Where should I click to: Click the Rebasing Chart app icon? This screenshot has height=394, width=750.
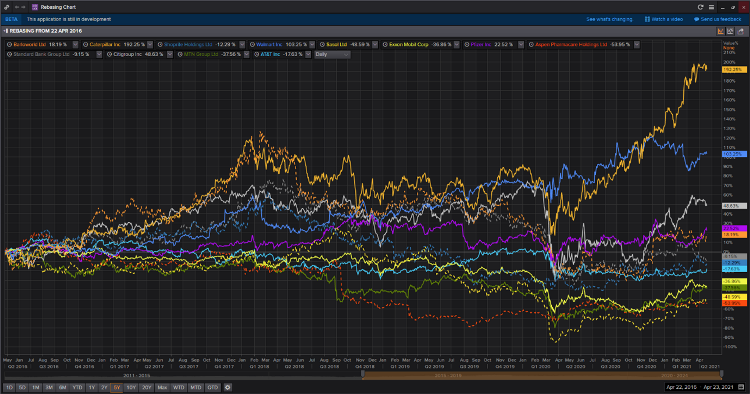pyautogui.click(x=34, y=7)
